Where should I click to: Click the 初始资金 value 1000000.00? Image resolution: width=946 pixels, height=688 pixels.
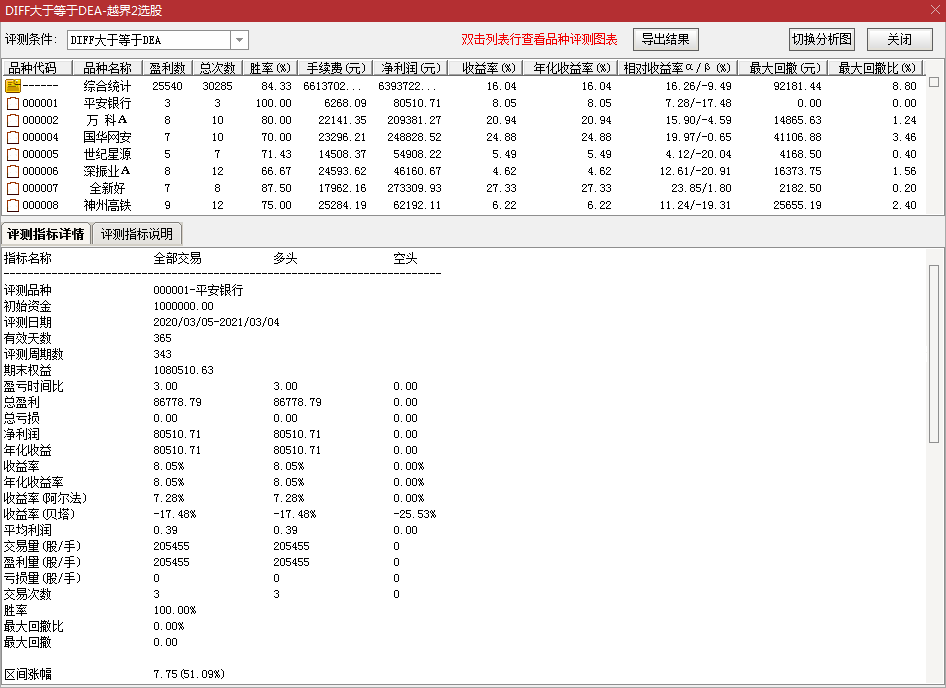point(183,306)
